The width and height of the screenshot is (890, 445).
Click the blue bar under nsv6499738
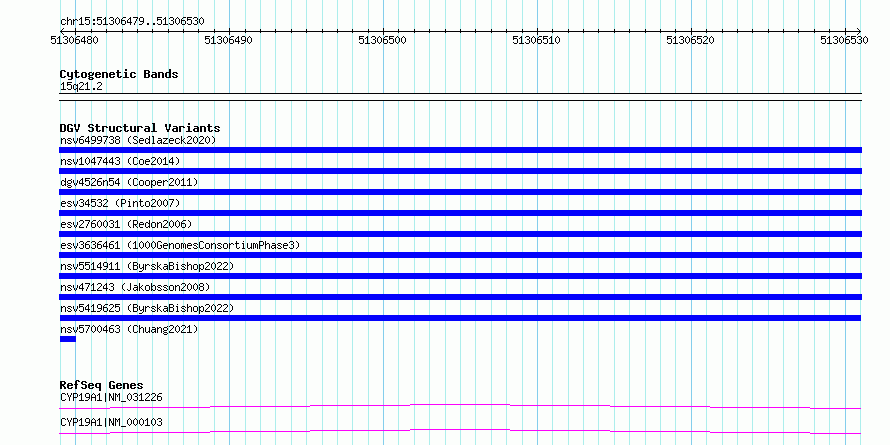coord(460,150)
